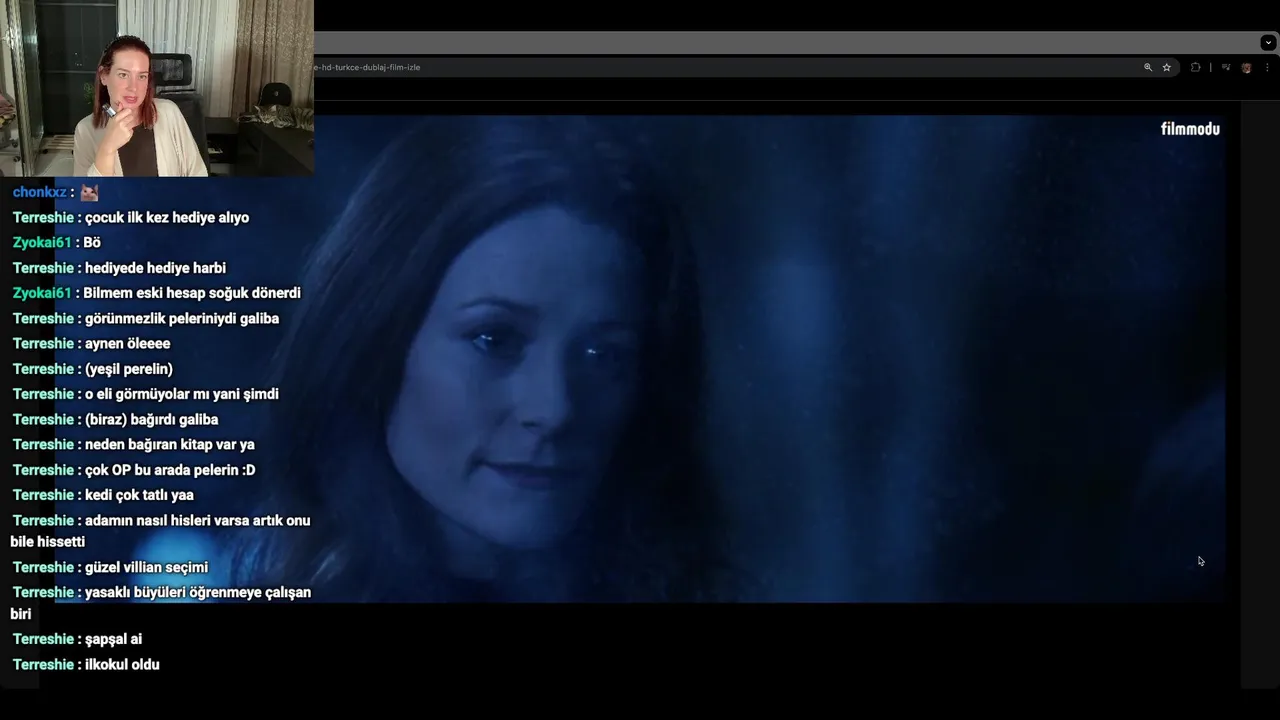Click Zyokai61's 'Bö' message

92,243
